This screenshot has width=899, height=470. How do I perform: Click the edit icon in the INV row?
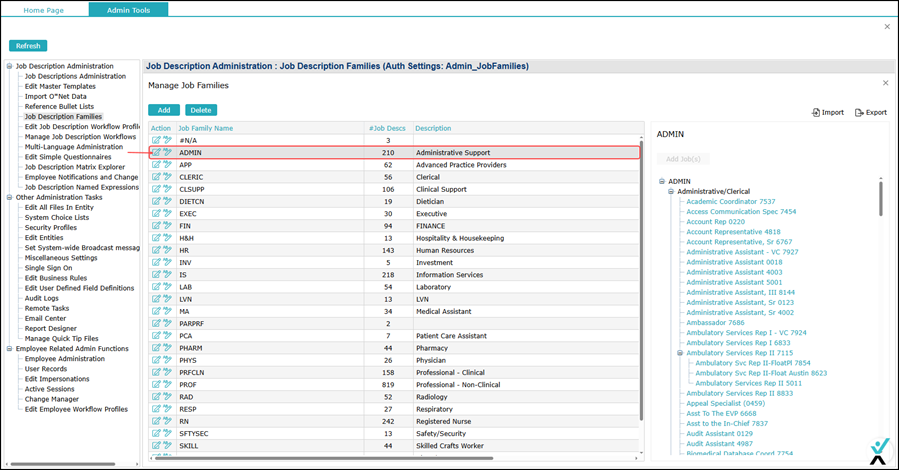click(x=156, y=262)
